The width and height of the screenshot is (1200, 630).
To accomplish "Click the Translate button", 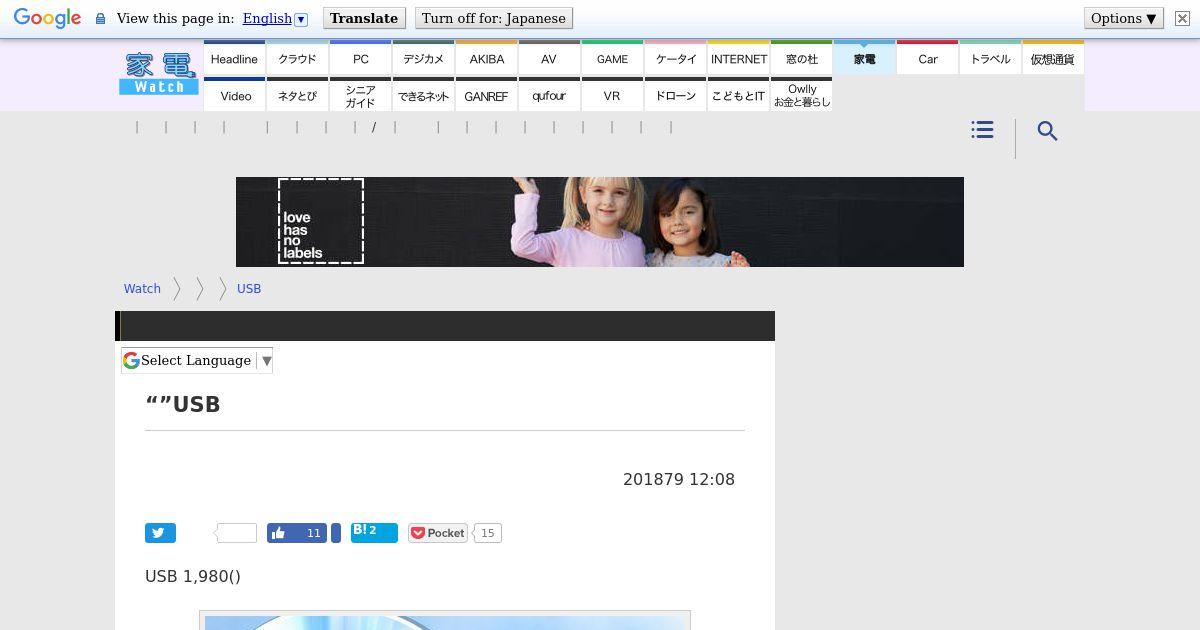I will [x=364, y=18].
